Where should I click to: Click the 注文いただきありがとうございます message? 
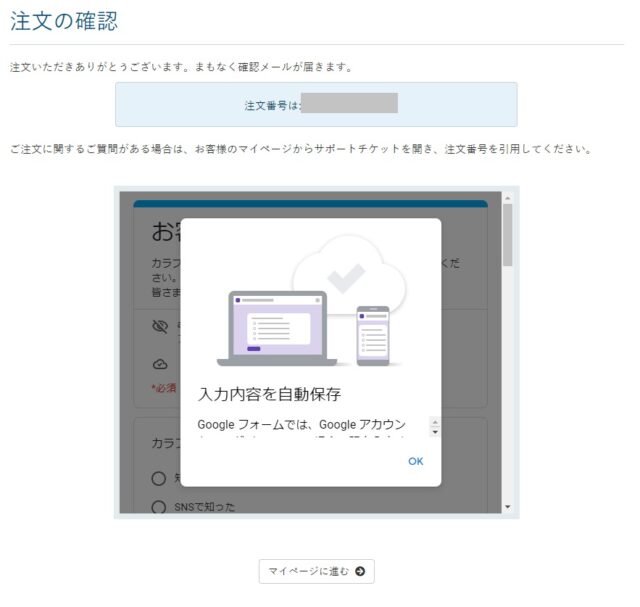pos(181,67)
